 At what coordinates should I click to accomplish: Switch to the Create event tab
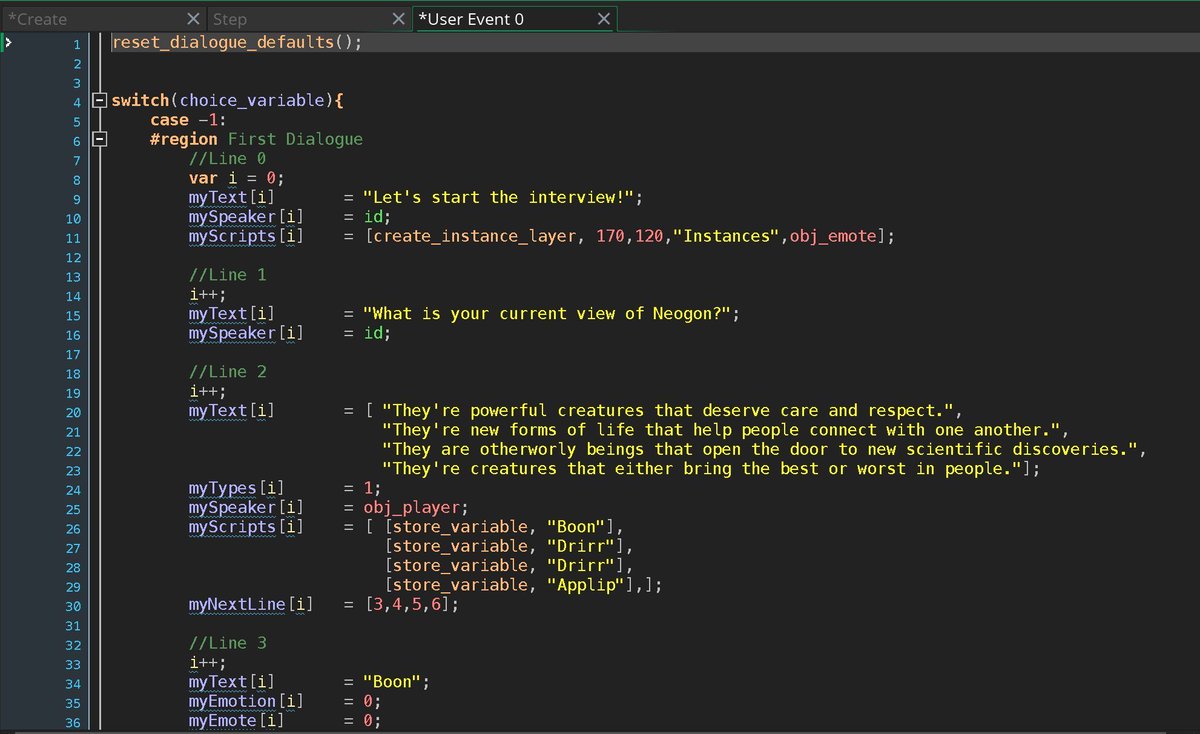(103, 18)
